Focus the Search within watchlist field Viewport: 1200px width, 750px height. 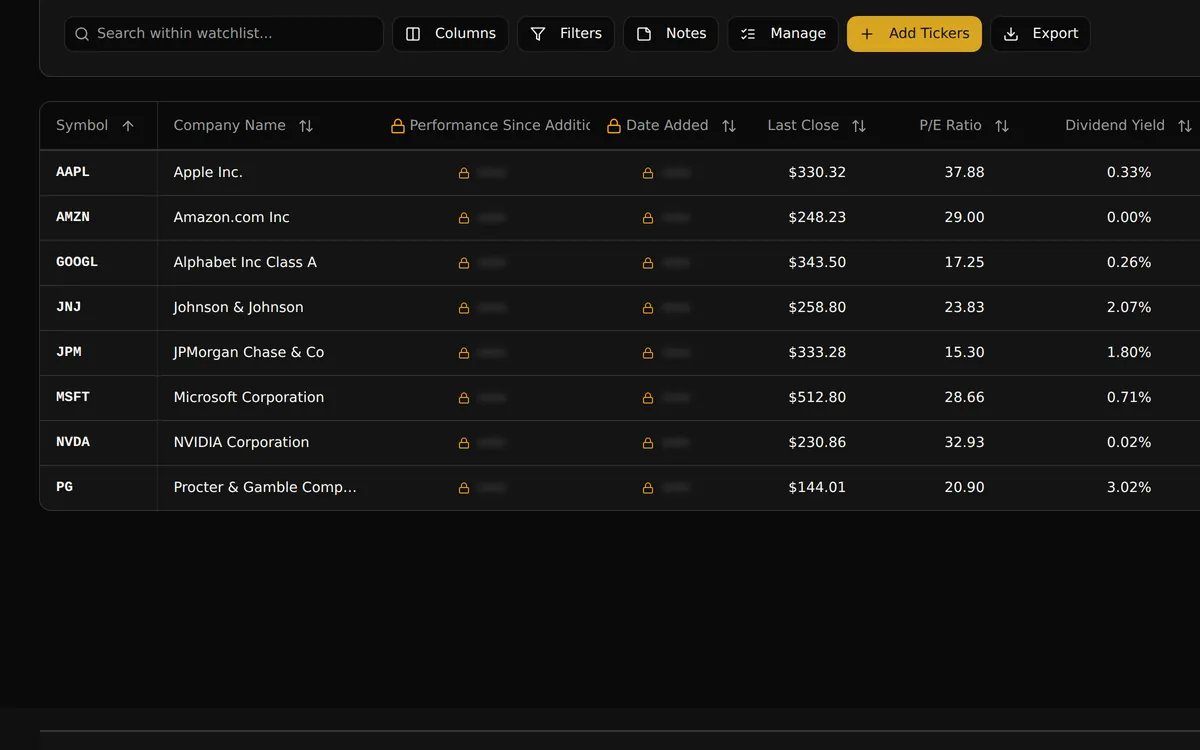[x=224, y=34]
